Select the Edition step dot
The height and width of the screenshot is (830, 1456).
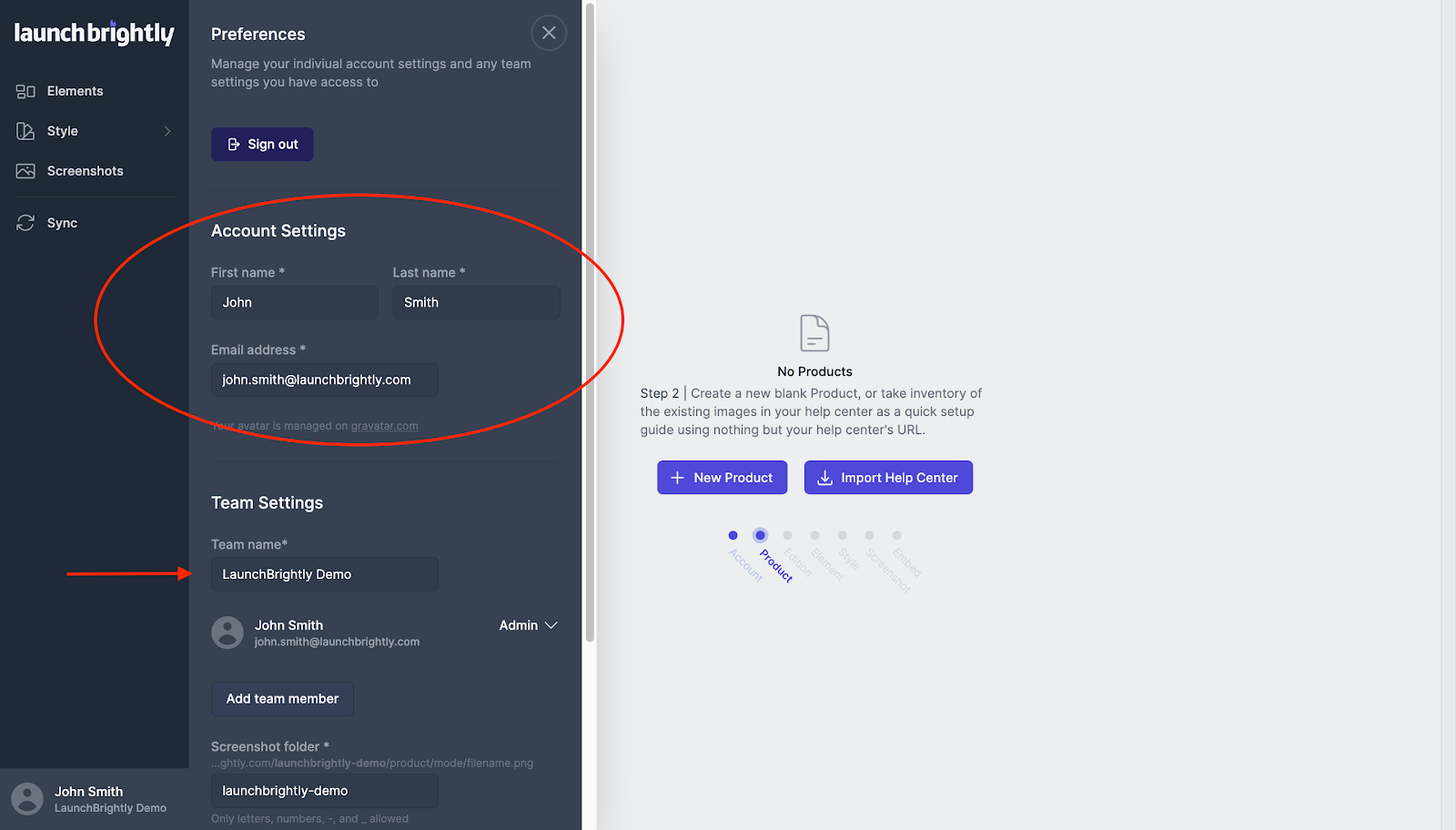787,535
